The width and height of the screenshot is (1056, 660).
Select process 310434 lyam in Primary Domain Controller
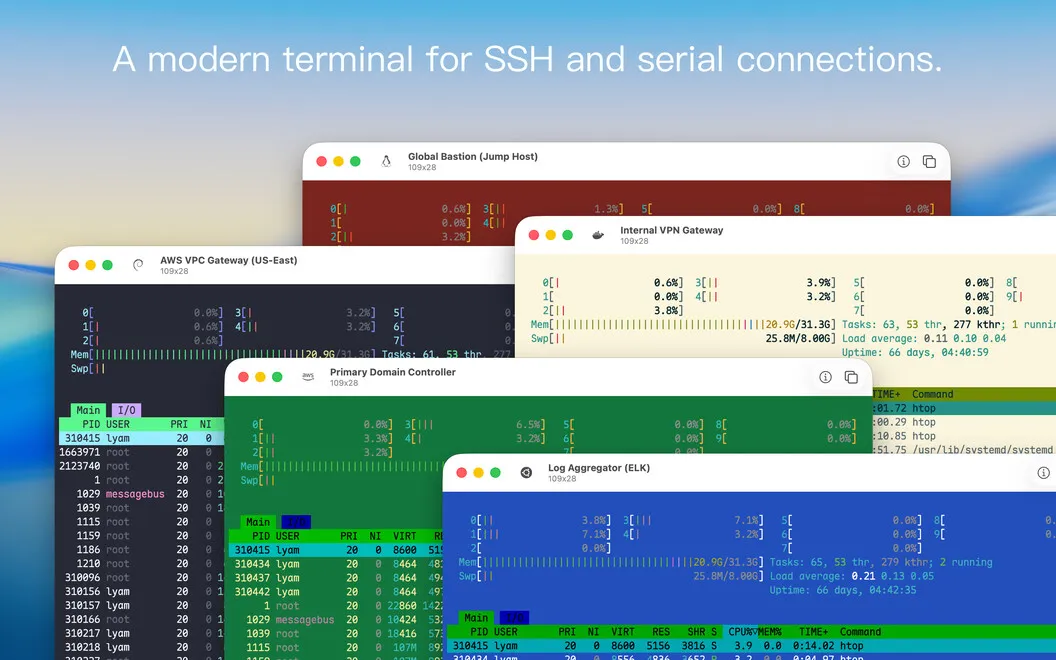(335, 564)
